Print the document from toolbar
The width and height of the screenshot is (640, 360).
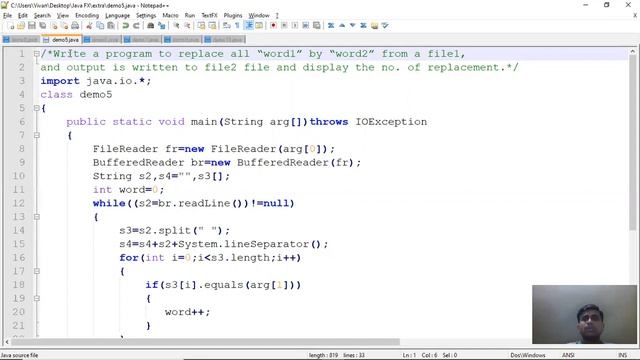(x=75, y=26)
